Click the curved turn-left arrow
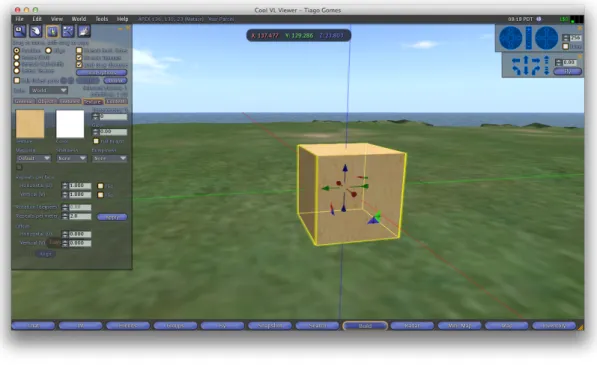The image size is (597, 365). point(516,70)
